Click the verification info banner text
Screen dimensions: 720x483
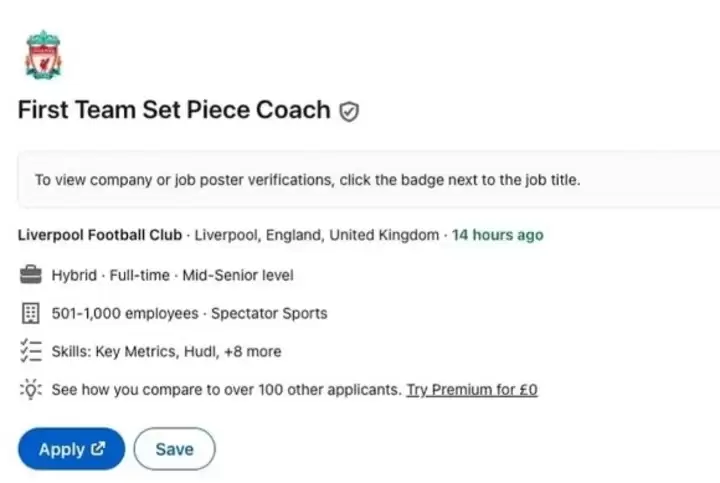point(307,180)
